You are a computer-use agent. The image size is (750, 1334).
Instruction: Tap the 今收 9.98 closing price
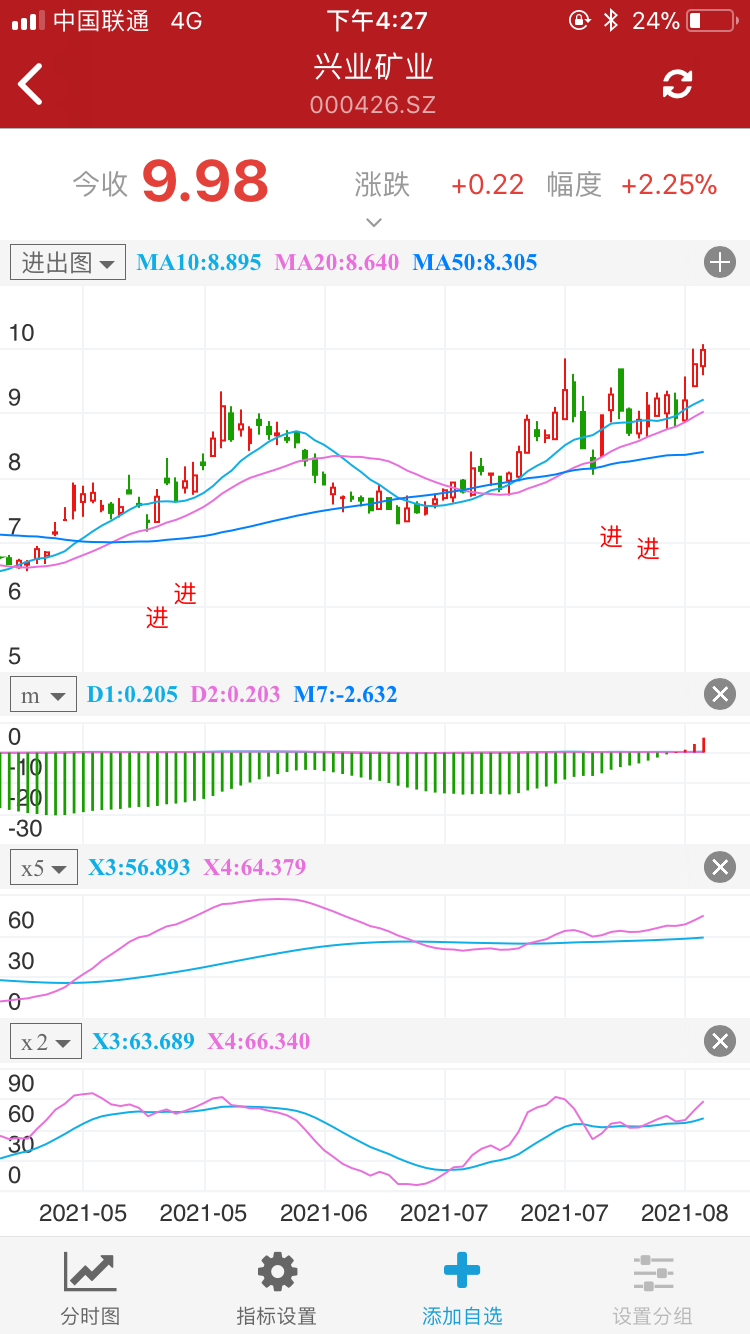point(205,182)
